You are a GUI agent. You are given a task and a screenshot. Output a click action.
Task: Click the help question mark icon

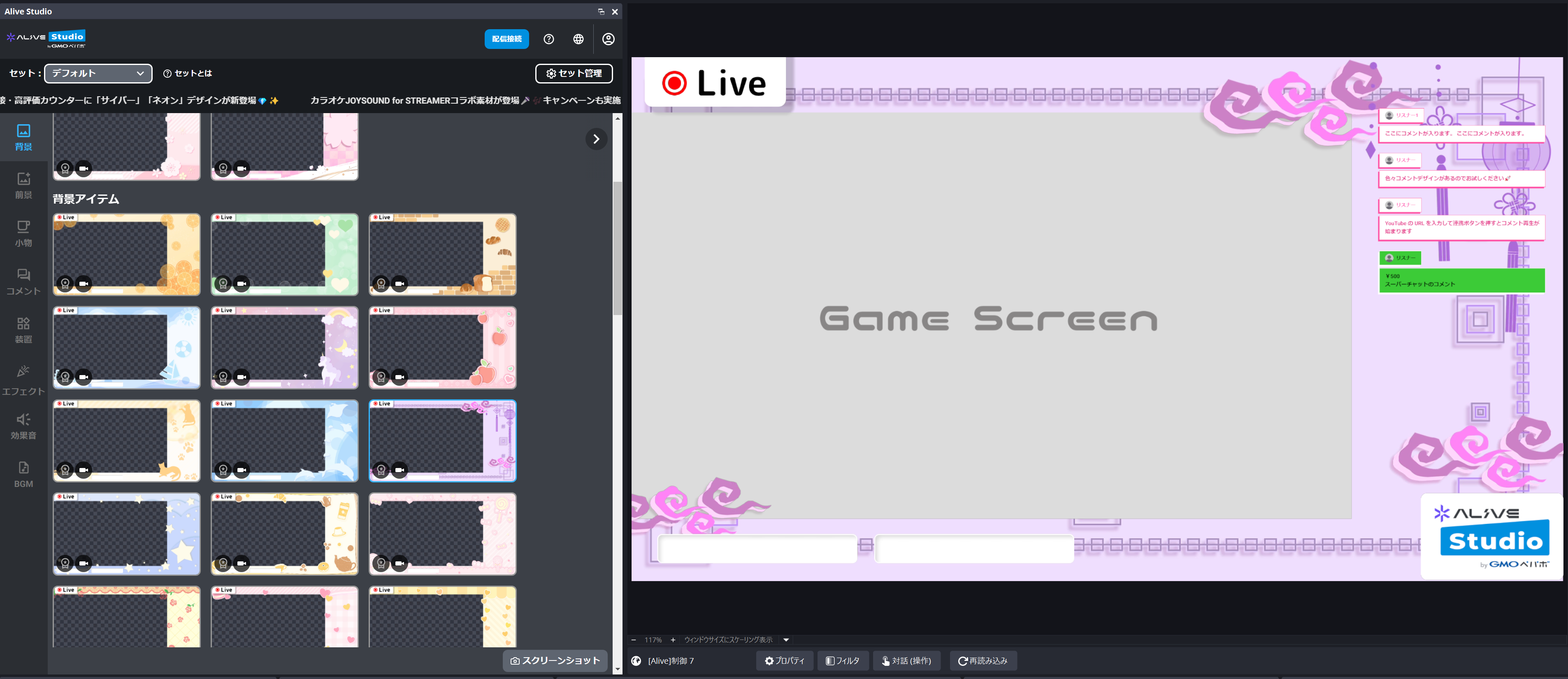coord(548,39)
